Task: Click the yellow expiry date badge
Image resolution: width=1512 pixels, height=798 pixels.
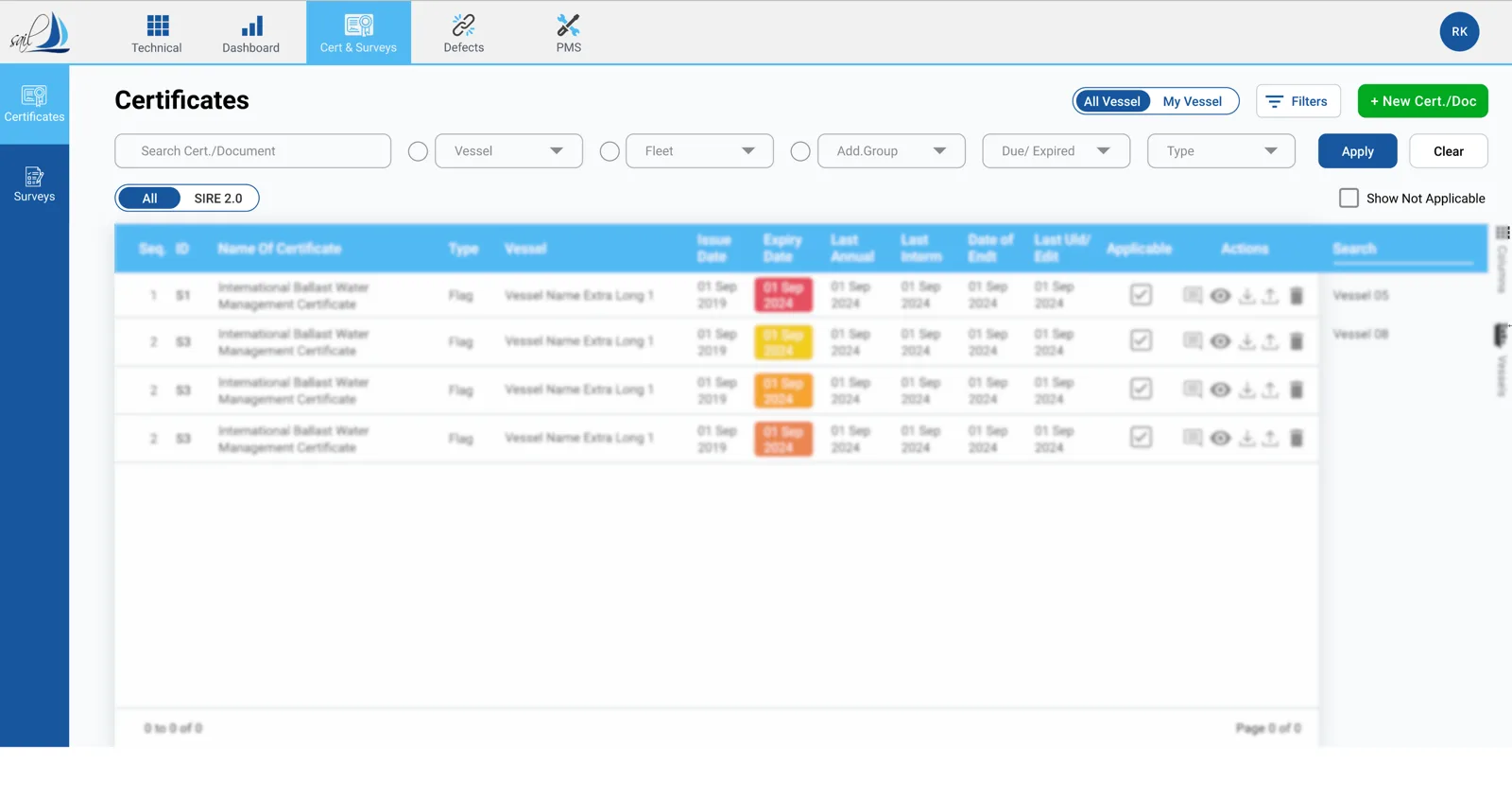Action: coord(783,342)
